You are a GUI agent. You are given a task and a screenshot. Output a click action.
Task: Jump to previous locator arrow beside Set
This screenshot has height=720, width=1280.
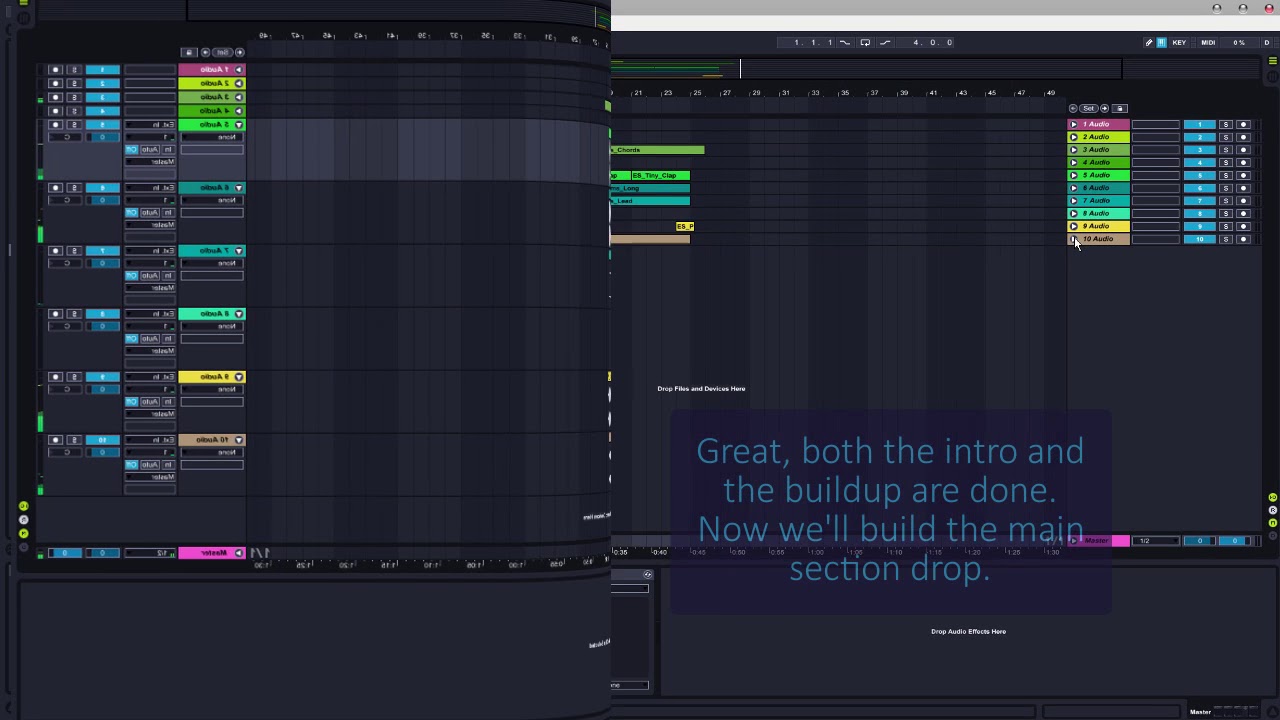coord(1073,108)
